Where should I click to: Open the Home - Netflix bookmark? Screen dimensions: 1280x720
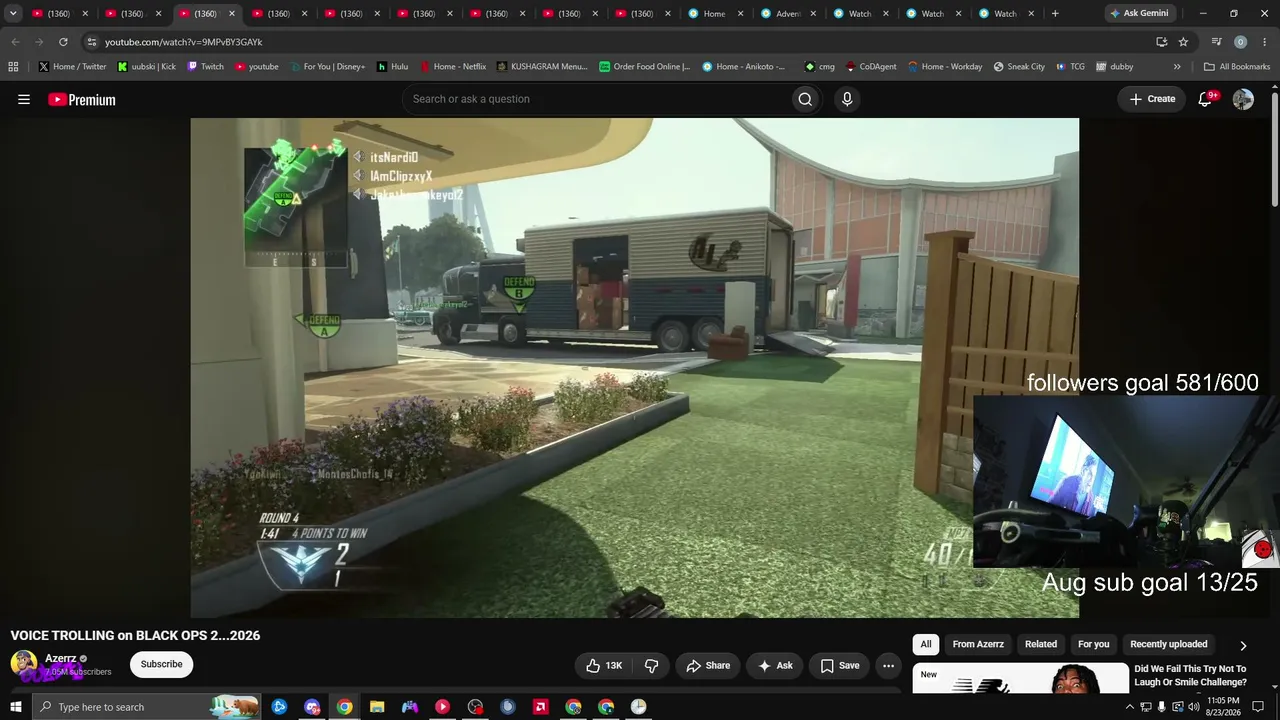(452, 67)
